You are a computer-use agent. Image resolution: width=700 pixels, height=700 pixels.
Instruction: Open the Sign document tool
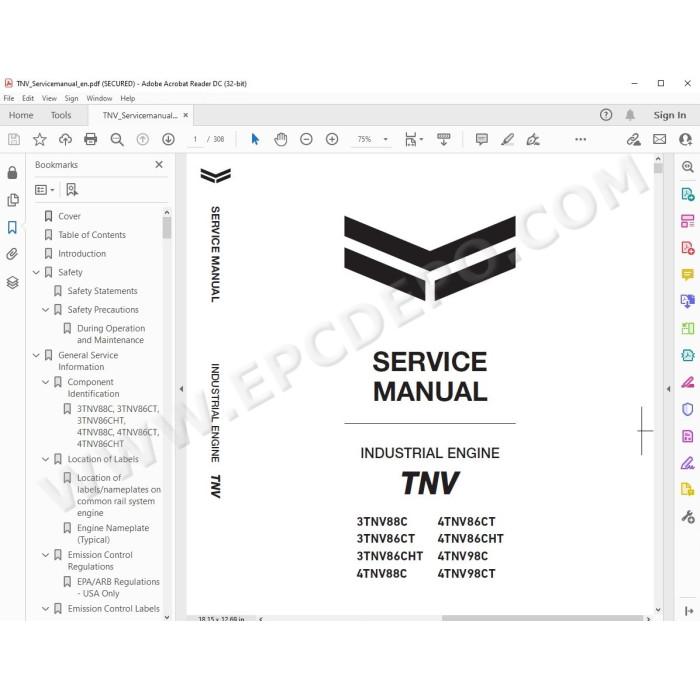coord(533,139)
